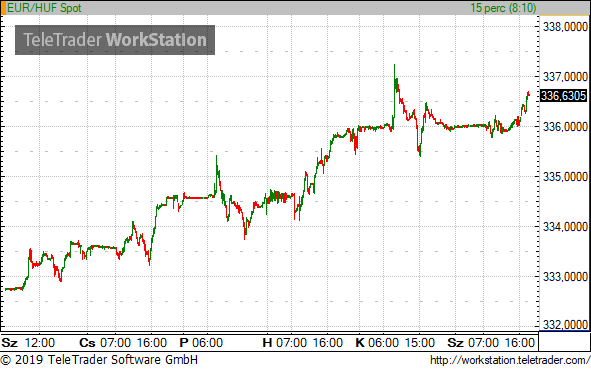Screen dimensions: 591x369
Task: Select the 335,0000 price axis label
Action: click(565, 177)
